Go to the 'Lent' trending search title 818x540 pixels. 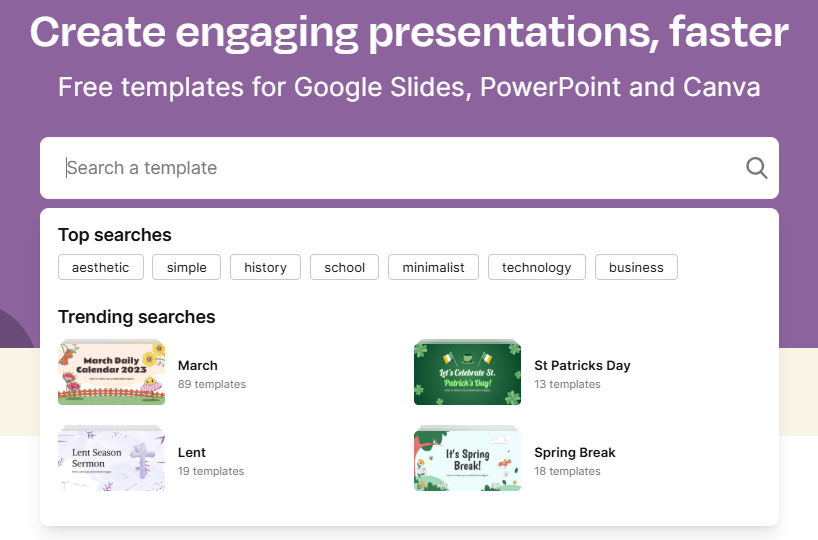[192, 452]
